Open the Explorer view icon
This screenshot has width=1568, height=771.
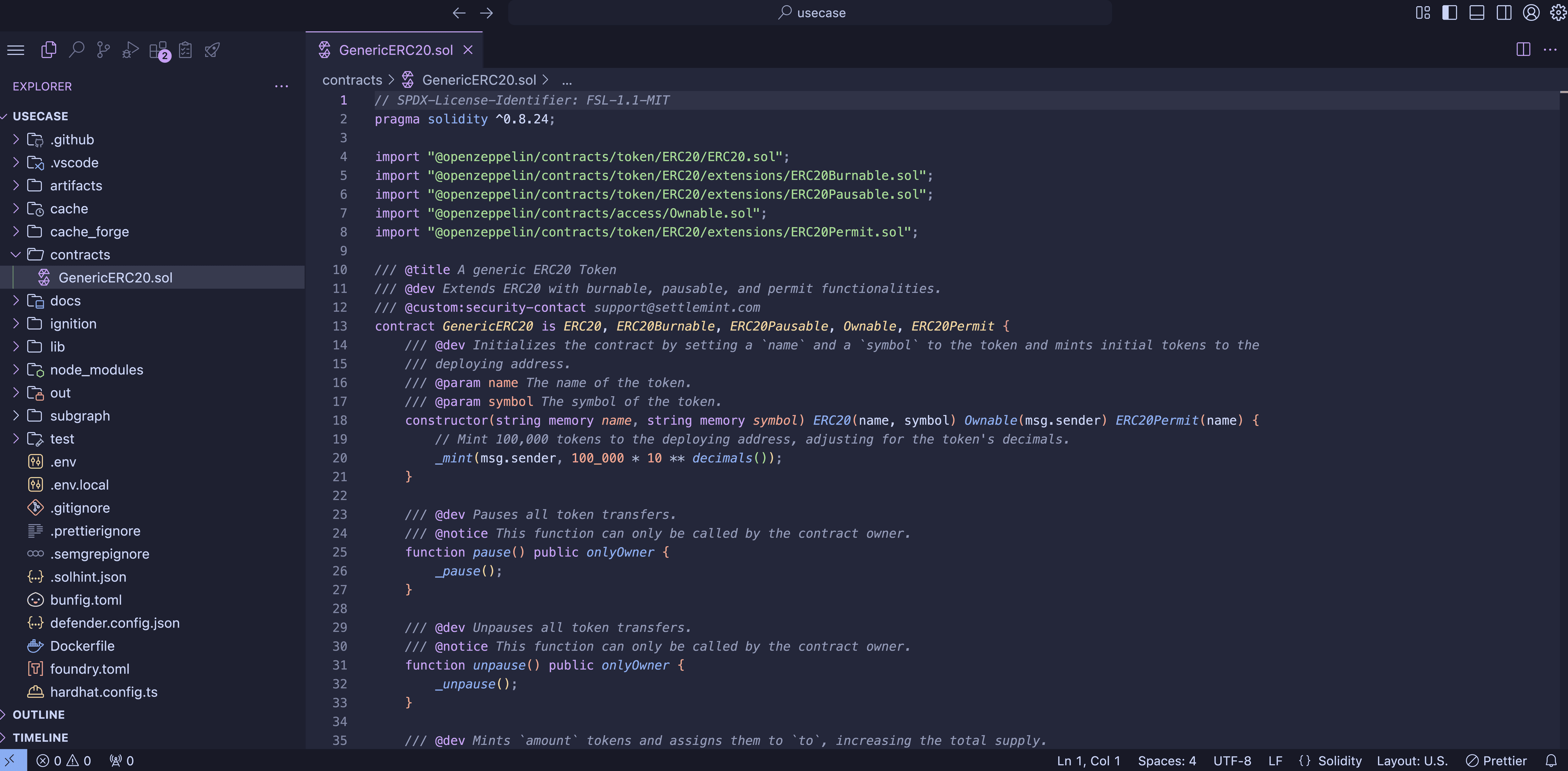pyautogui.click(x=49, y=50)
